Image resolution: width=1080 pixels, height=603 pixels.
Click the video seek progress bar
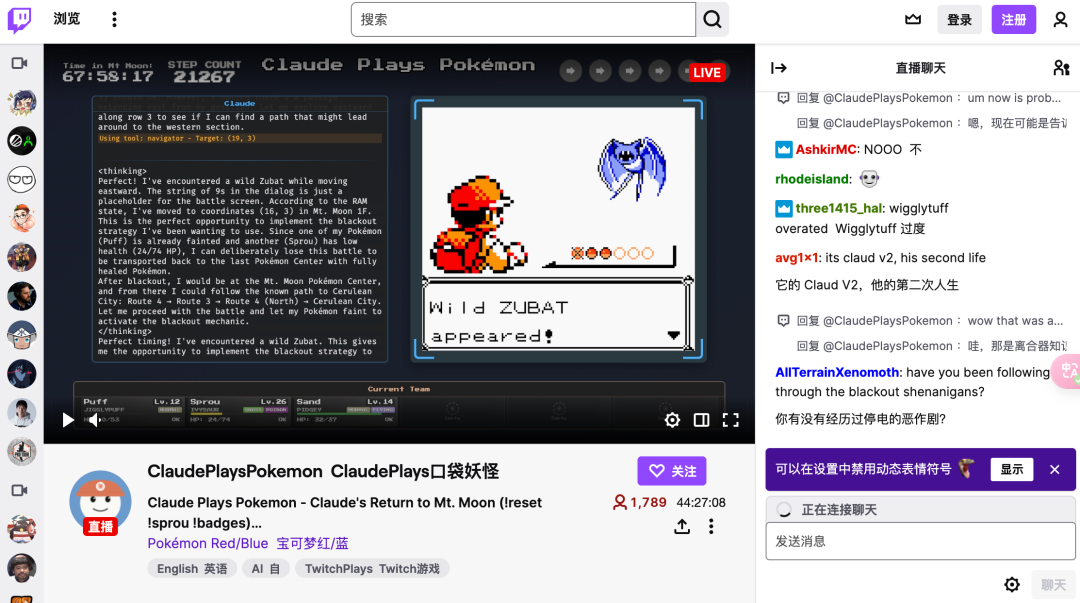coord(400,438)
